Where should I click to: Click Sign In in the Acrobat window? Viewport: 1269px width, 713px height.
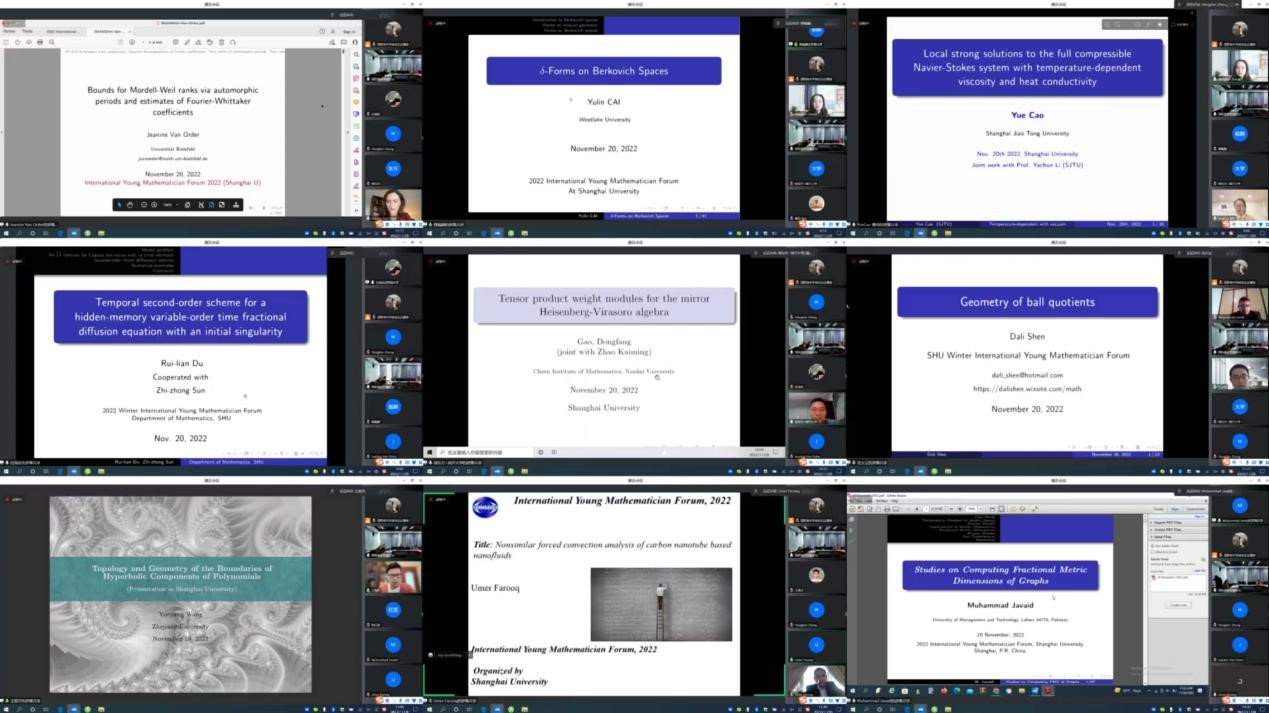pyautogui.click(x=349, y=31)
